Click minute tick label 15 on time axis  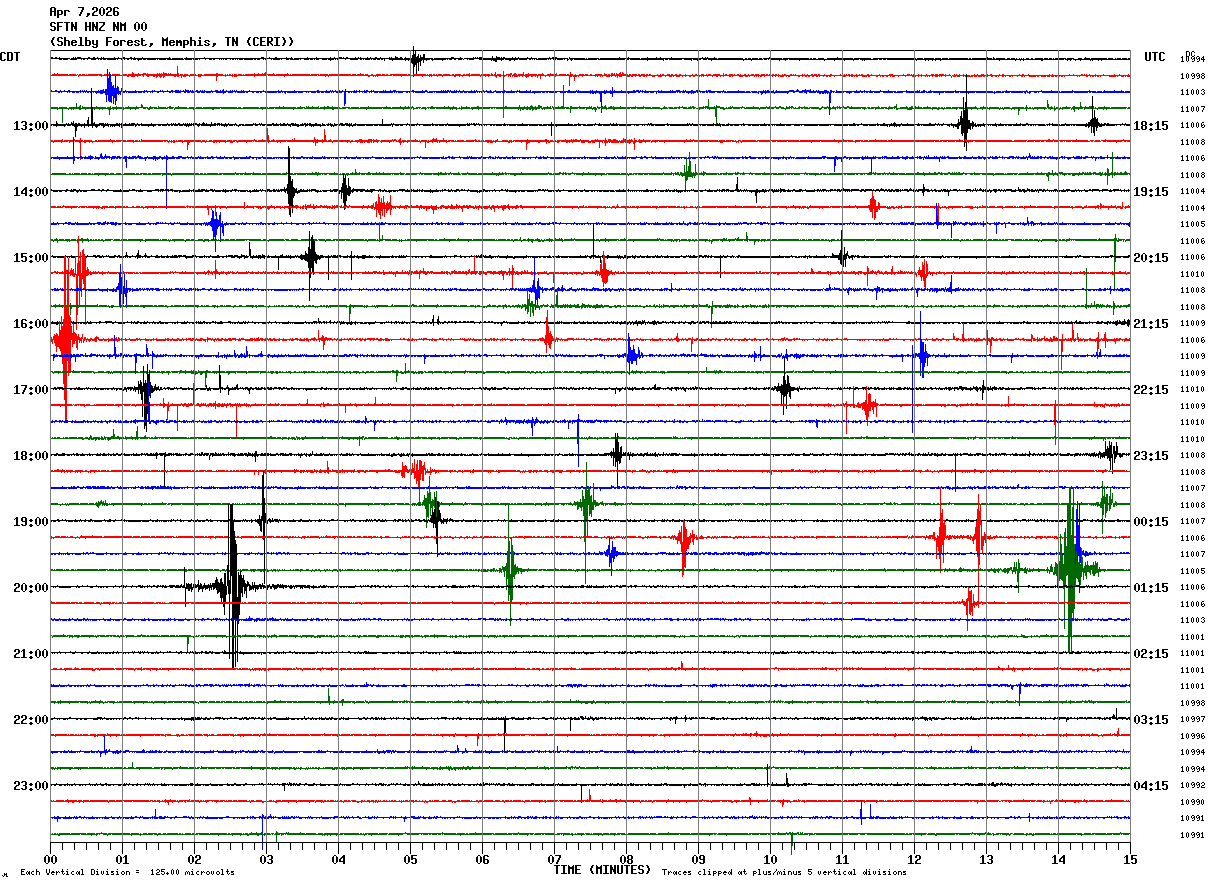[1130, 859]
